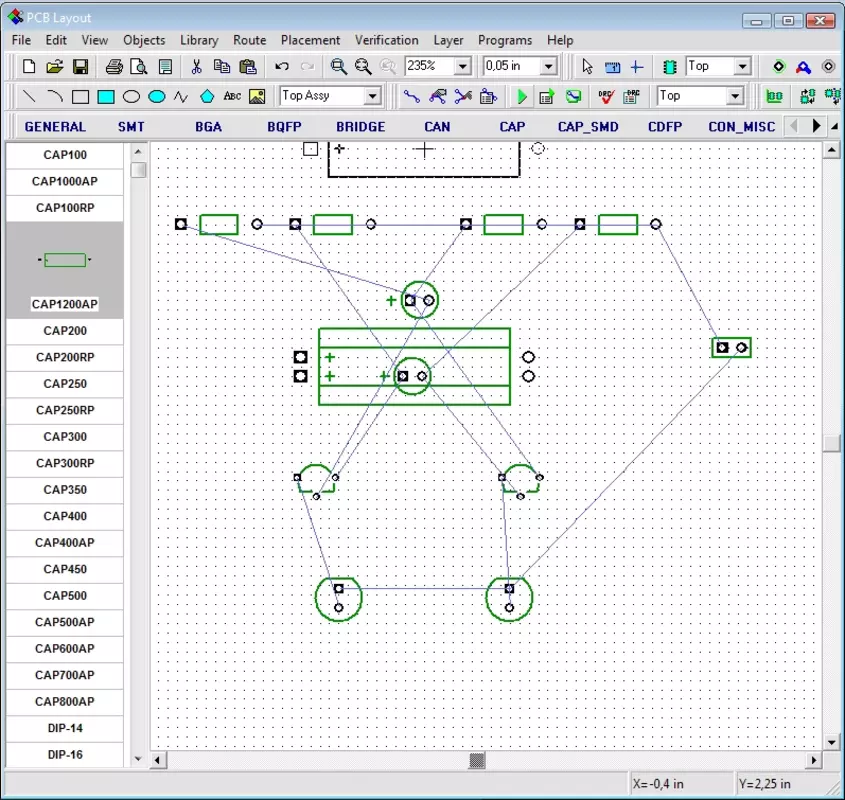Open the zoom percentage dropdown

click(x=462, y=66)
